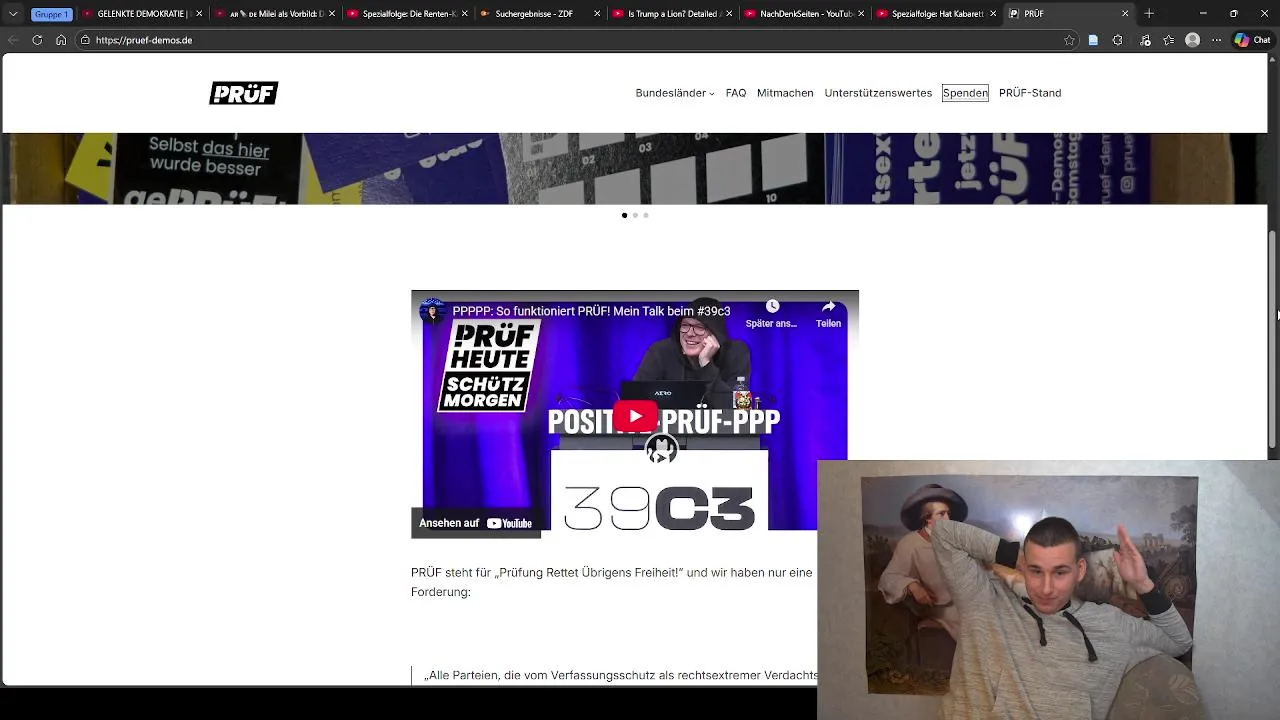Close the 'Is Trump a Lion?' tab

pos(729,14)
